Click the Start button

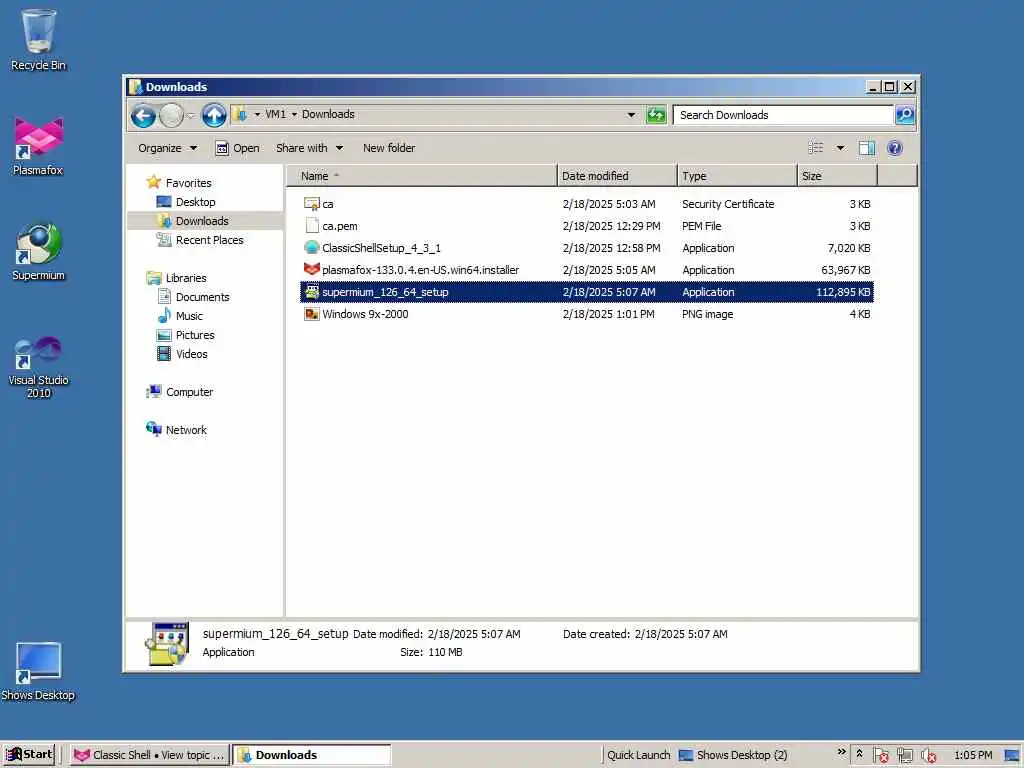29,754
